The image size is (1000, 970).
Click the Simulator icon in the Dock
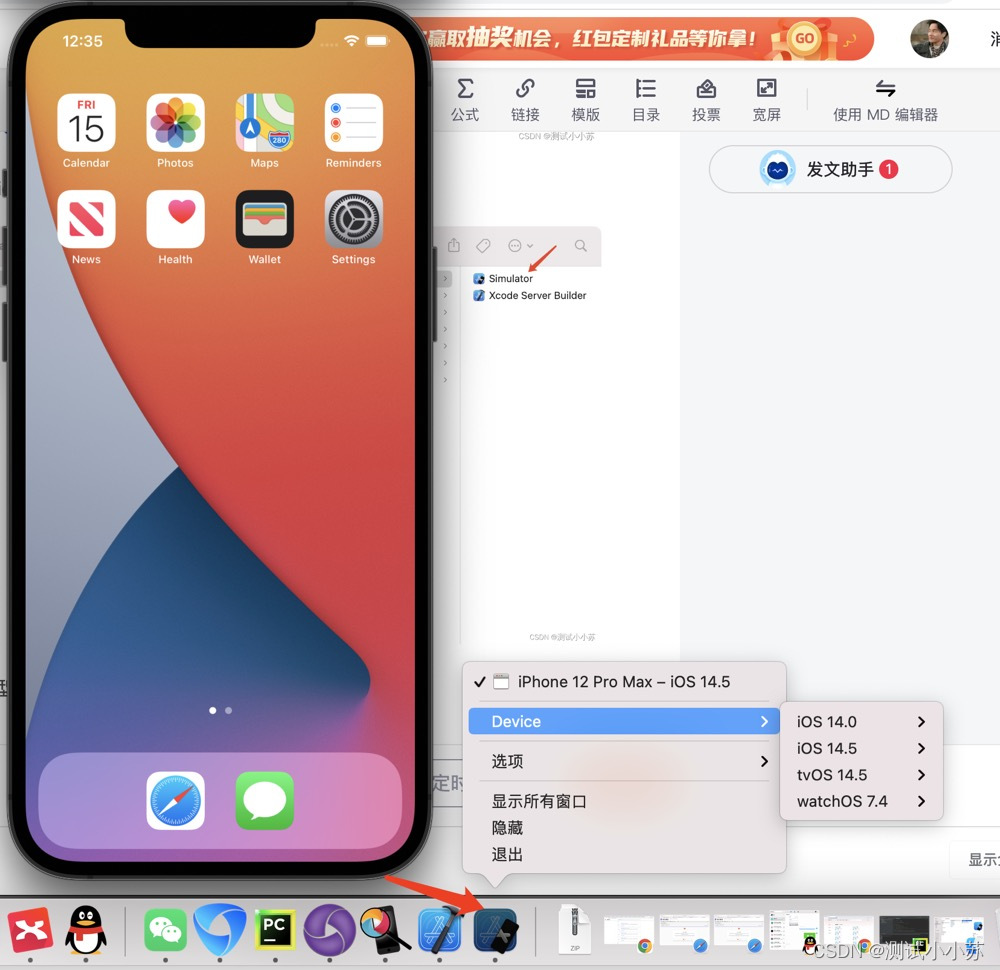pos(495,930)
